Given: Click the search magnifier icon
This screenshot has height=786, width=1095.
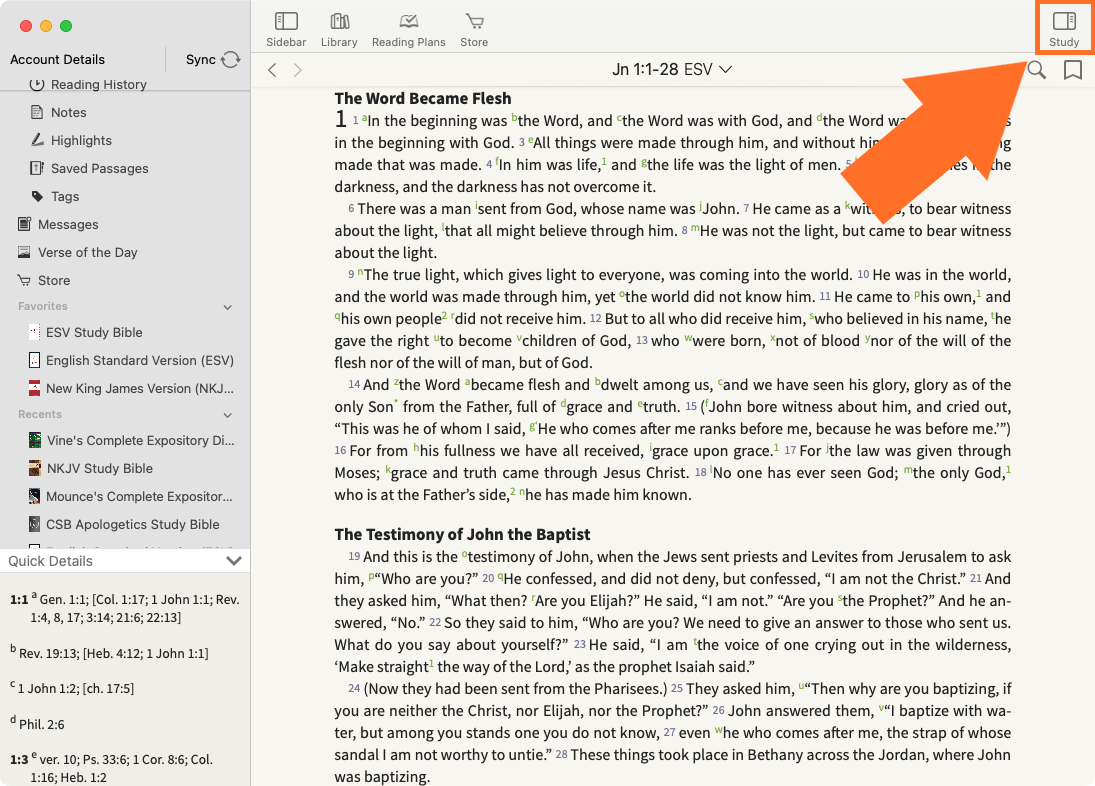Looking at the screenshot, I should [x=1036, y=70].
